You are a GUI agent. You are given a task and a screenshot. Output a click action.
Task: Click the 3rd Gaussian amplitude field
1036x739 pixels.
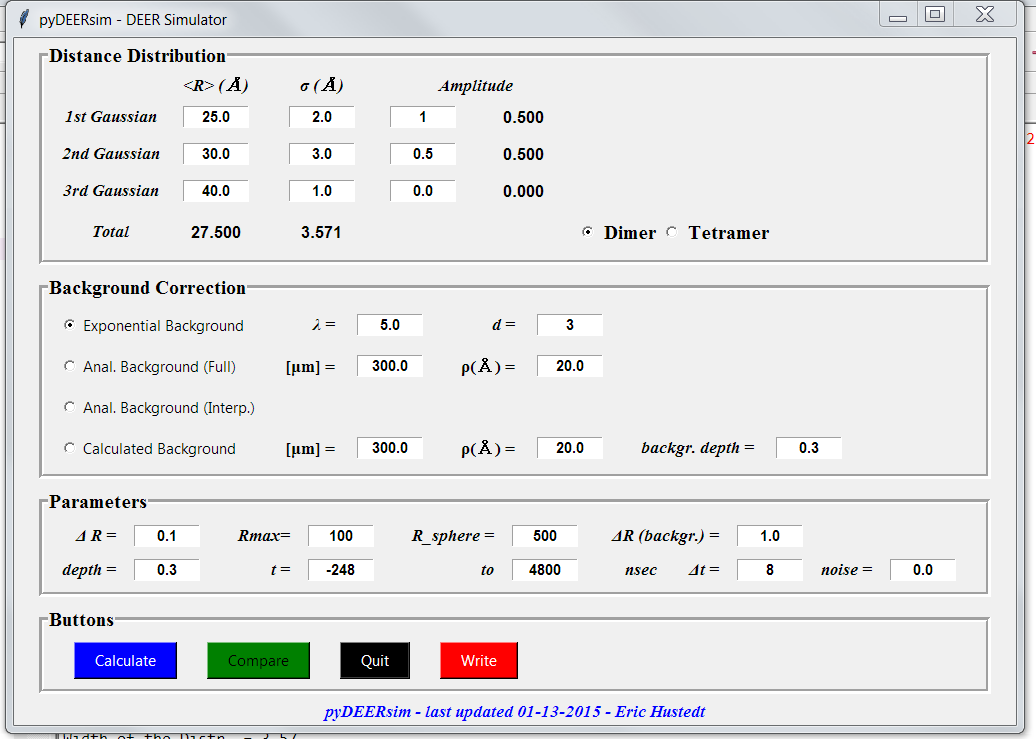pyautogui.click(x=422, y=191)
